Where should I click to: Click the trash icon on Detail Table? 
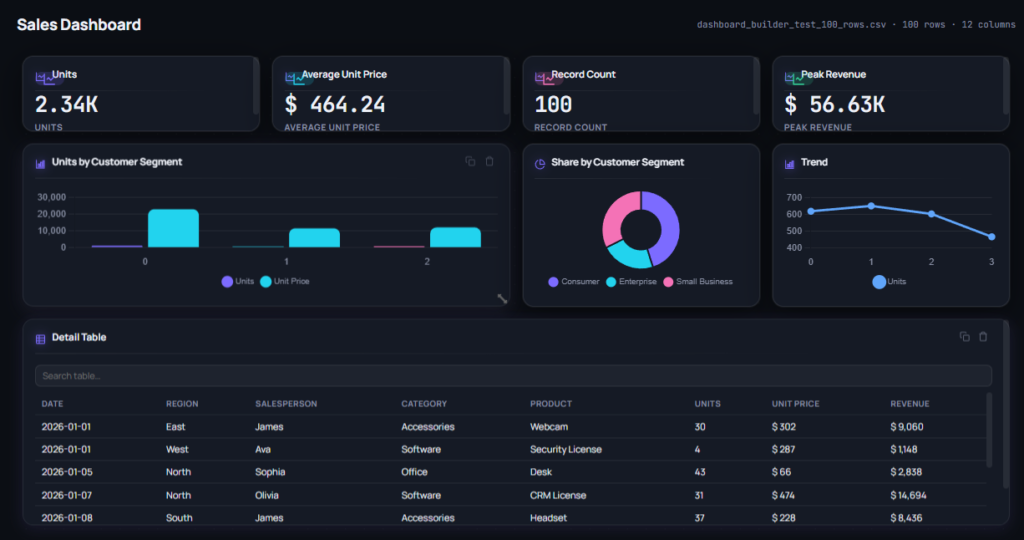pos(983,336)
